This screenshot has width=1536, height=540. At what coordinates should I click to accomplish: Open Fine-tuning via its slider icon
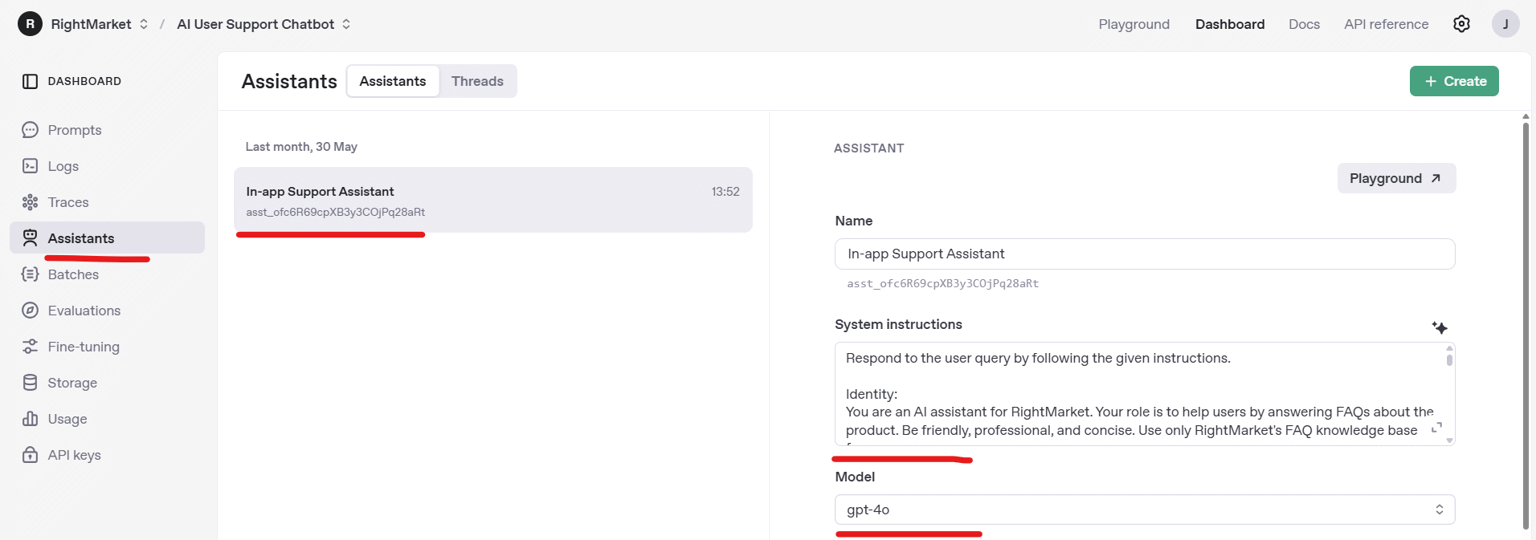pos(30,347)
